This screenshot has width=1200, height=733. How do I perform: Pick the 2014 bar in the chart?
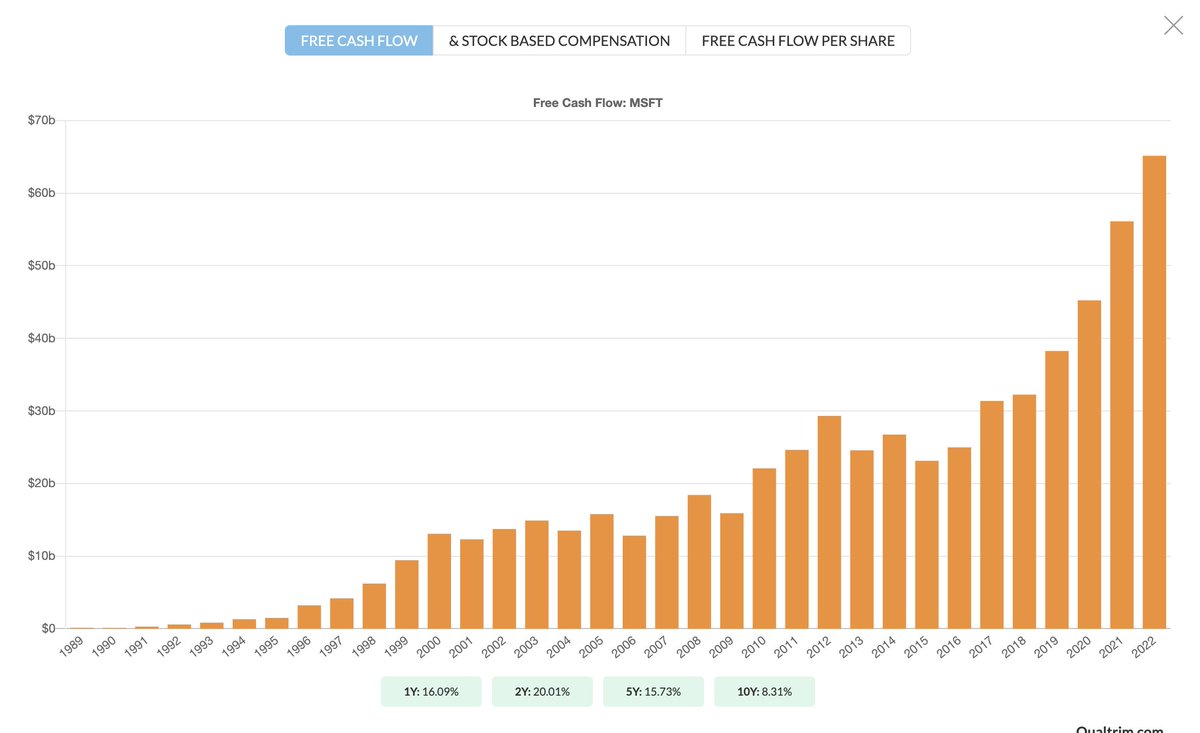(894, 532)
